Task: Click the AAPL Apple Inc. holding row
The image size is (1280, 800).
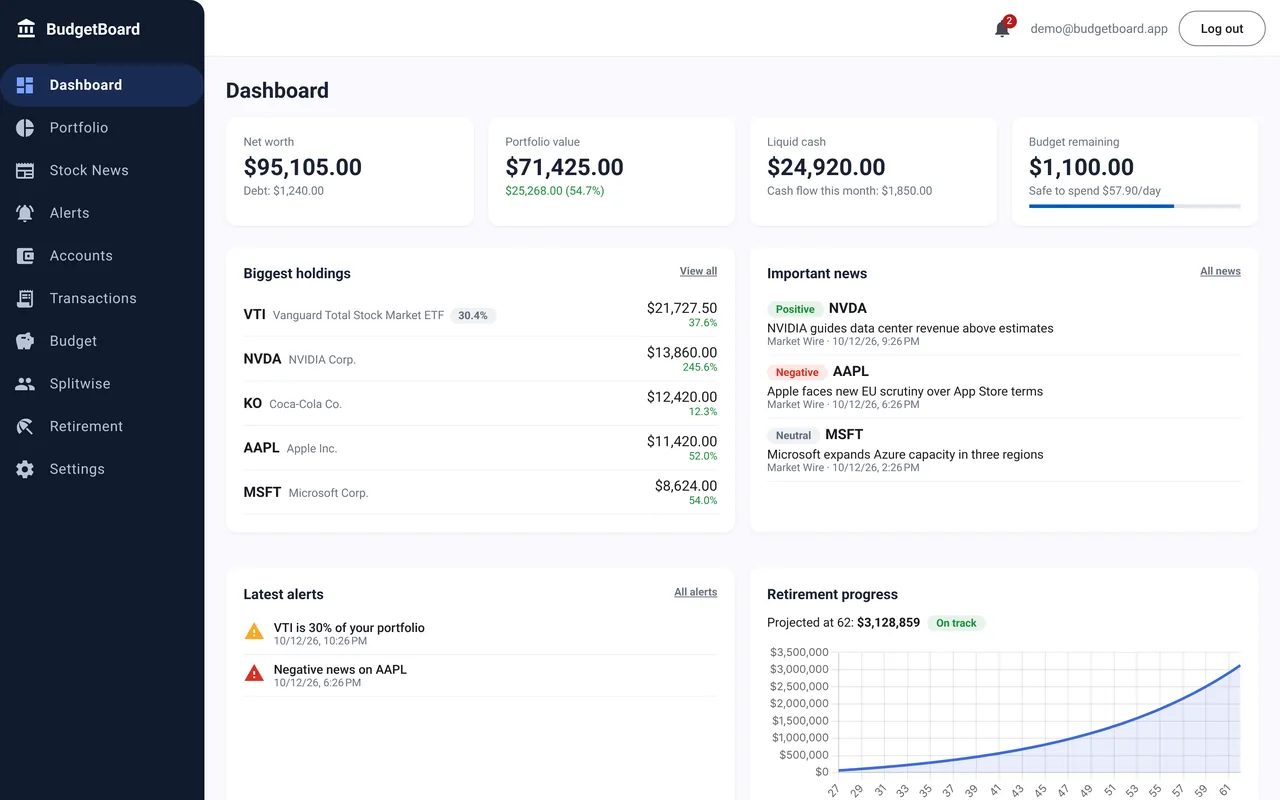Action: pyautogui.click(x=480, y=448)
